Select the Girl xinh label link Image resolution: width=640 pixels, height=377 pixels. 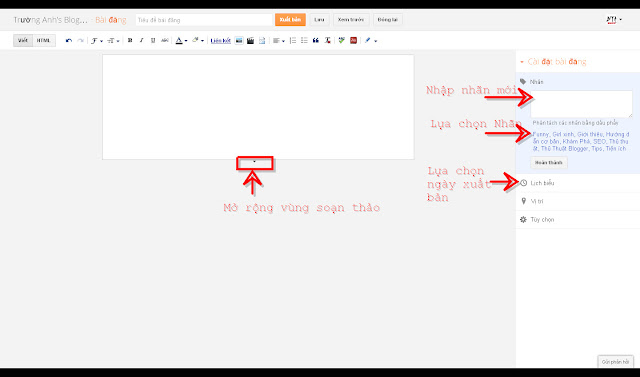tap(563, 134)
